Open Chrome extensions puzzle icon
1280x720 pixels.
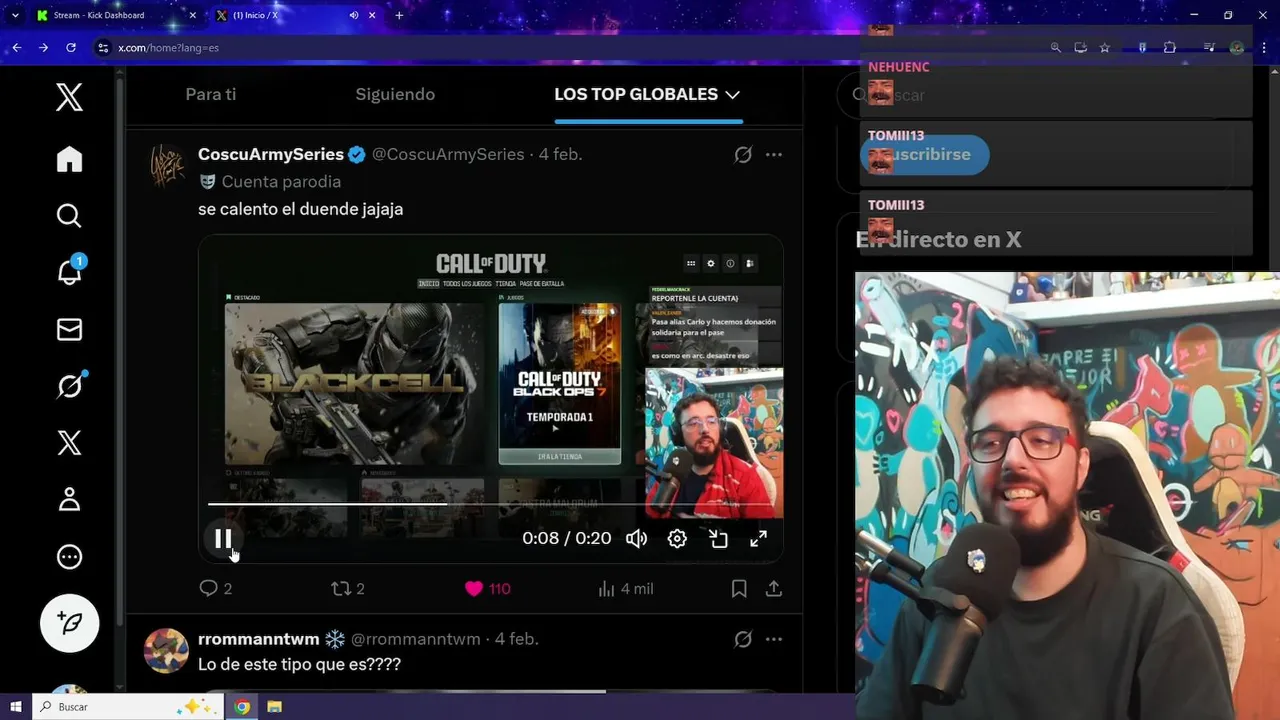point(1170,47)
